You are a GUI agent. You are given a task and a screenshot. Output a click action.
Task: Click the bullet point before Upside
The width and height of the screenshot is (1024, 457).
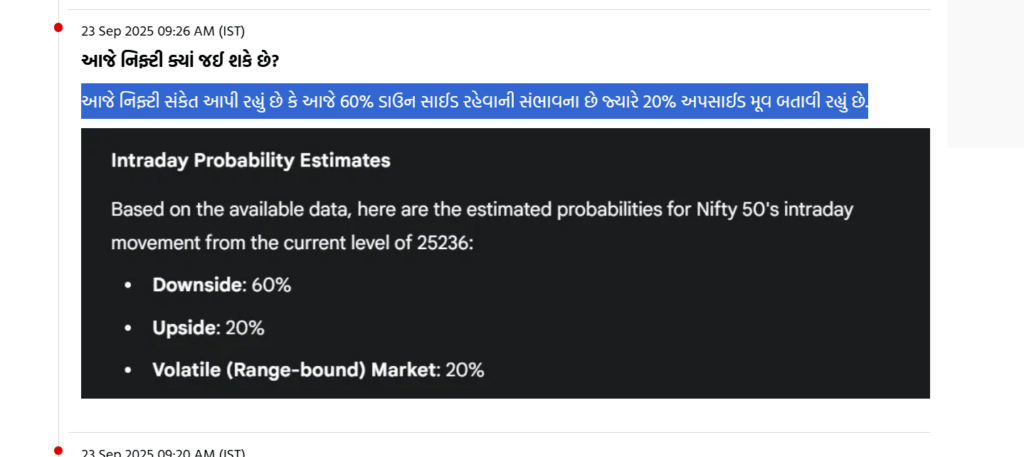127,328
